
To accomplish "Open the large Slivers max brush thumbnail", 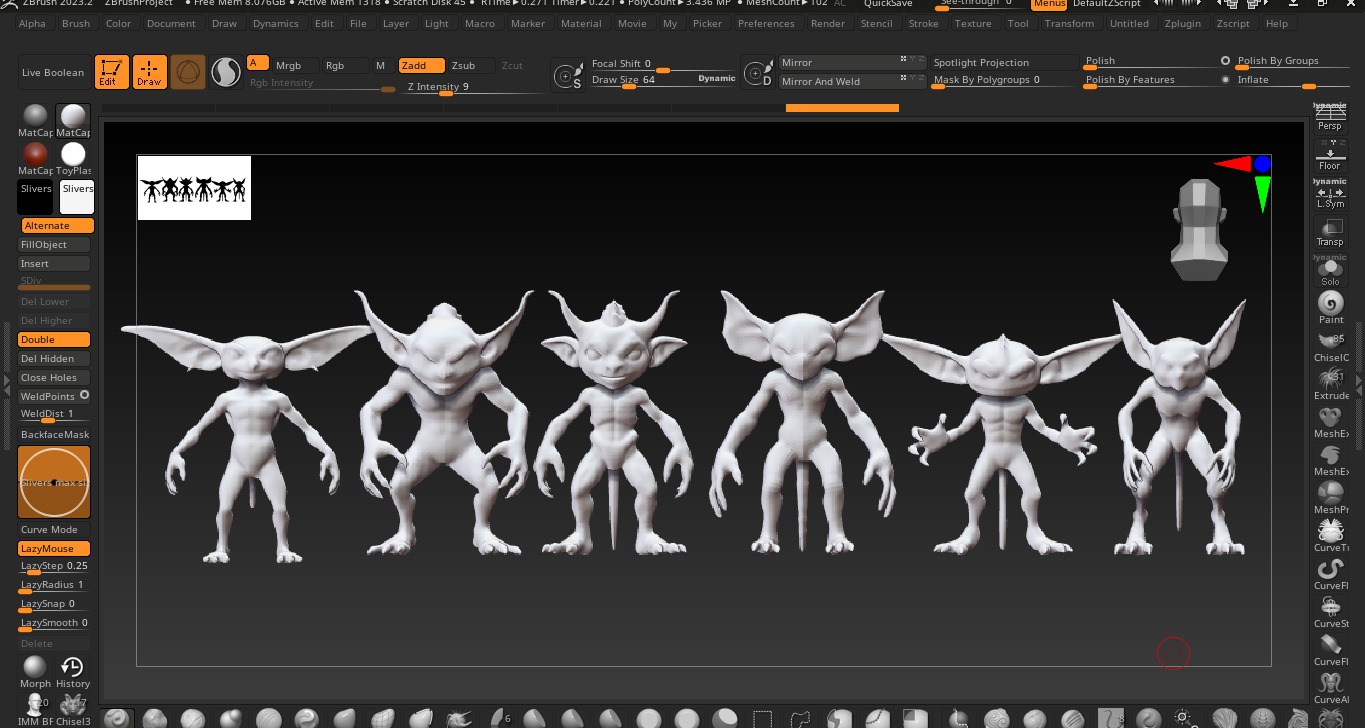I will pyautogui.click(x=54, y=482).
